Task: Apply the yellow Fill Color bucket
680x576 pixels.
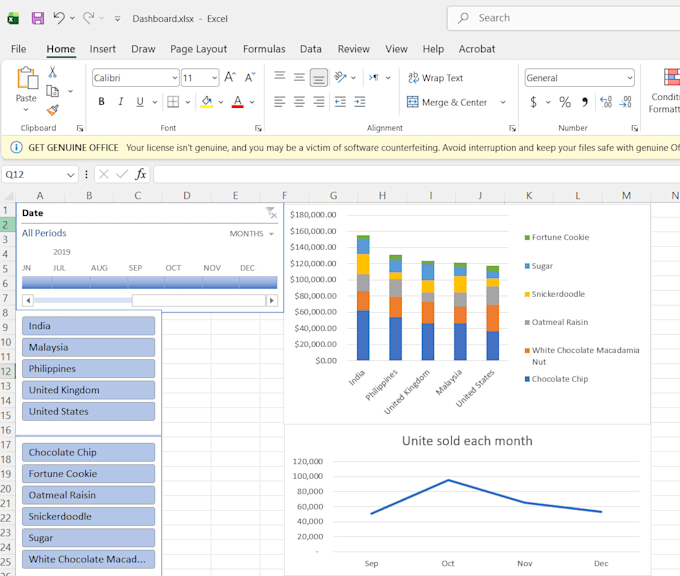Action: (207, 102)
